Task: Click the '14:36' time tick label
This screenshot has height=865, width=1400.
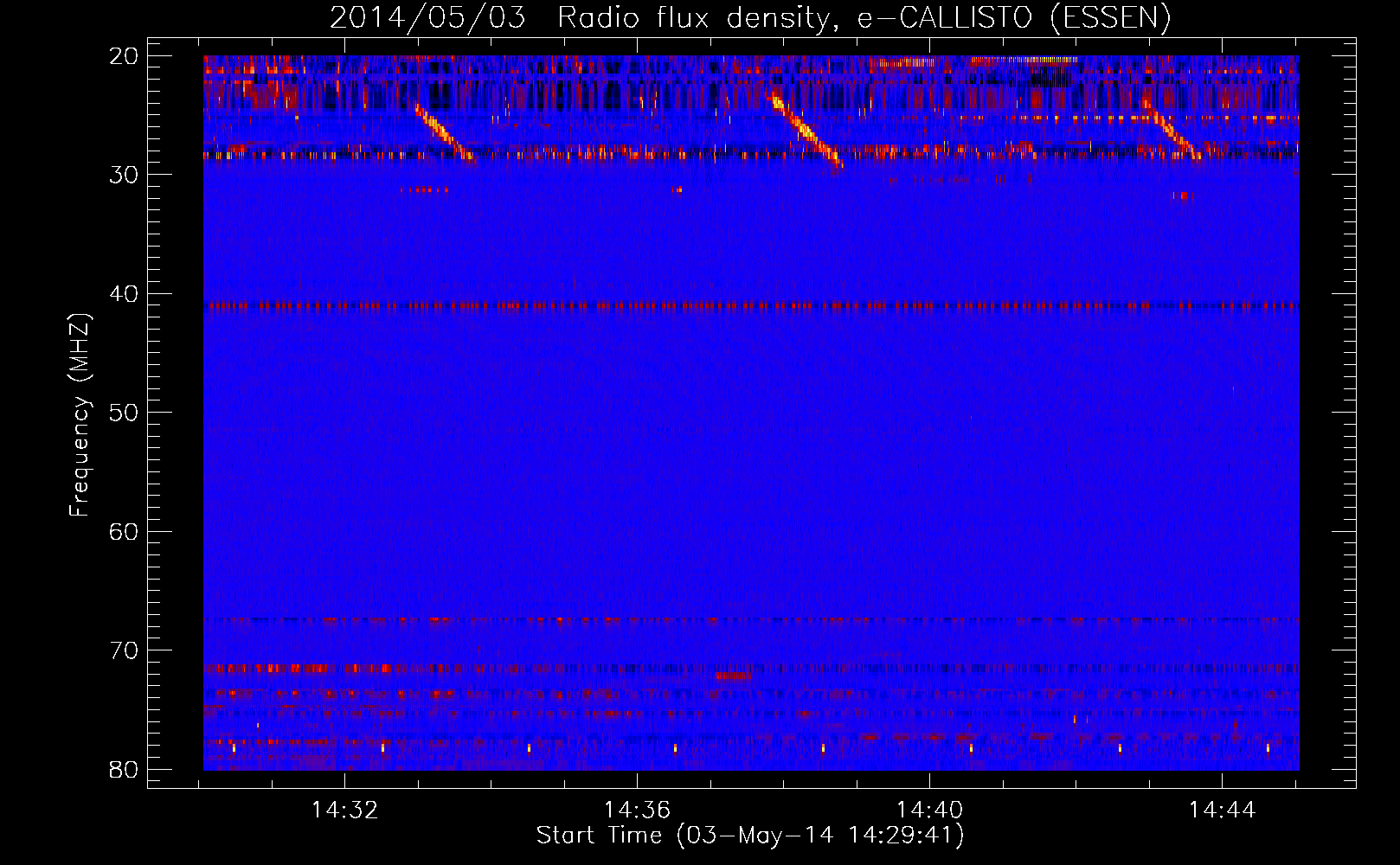Action: [637, 811]
